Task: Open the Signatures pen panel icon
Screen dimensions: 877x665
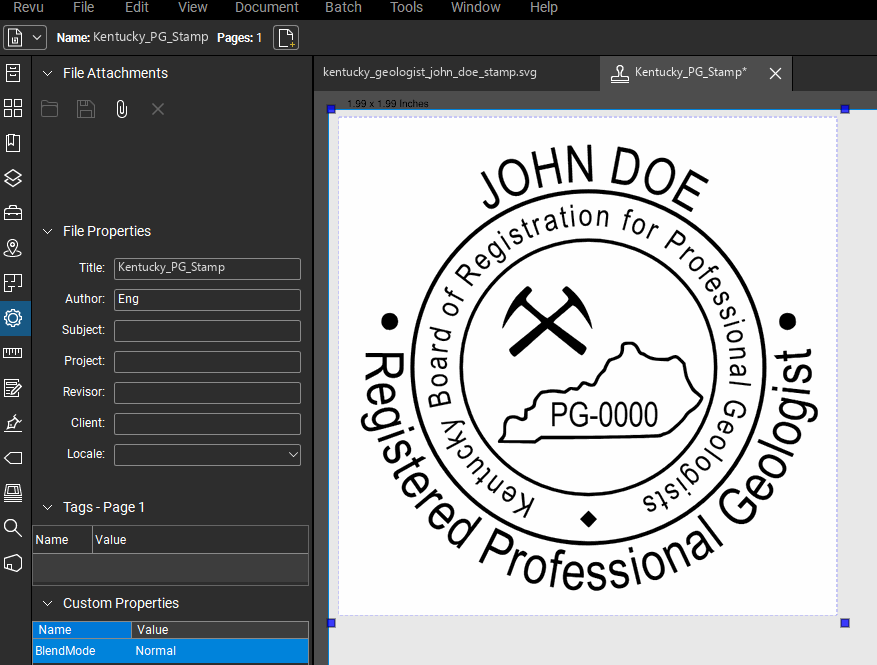Action: (x=13, y=423)
